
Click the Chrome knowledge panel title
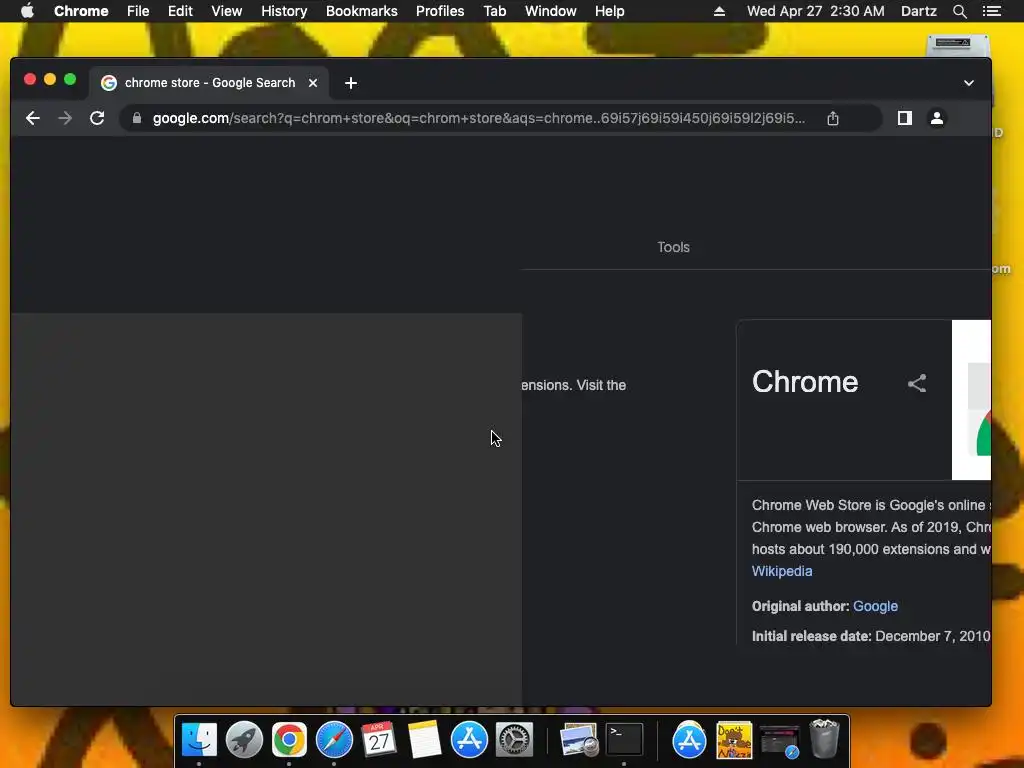pyautogui.click(x=805, y=382)
